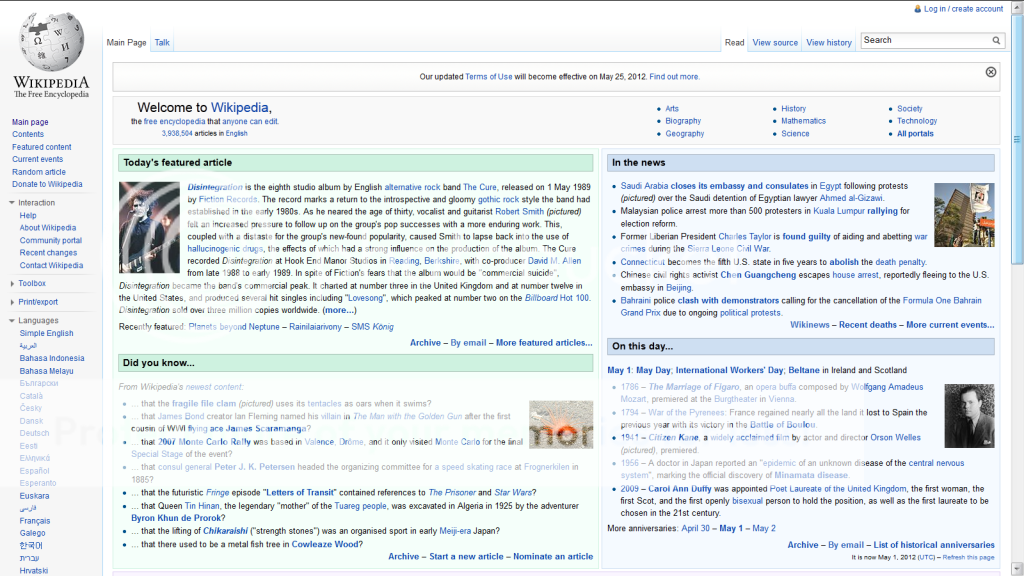Open the Science portal link

[795, 133]
